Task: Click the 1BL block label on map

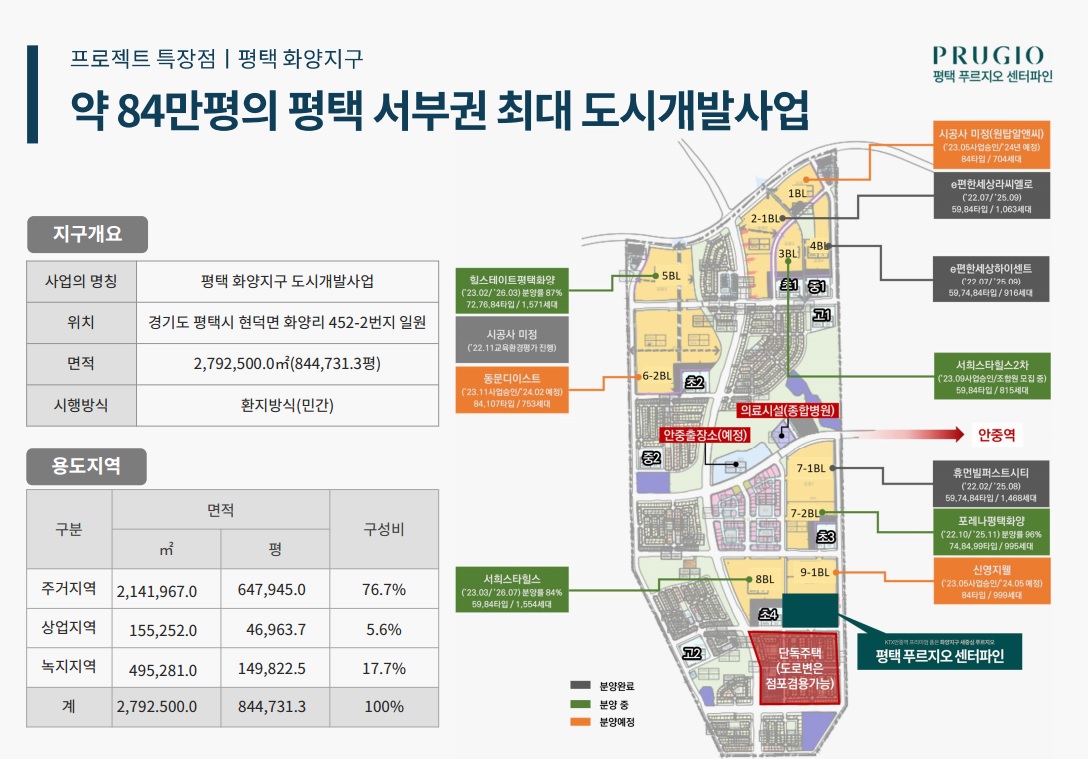Action: 797,194
